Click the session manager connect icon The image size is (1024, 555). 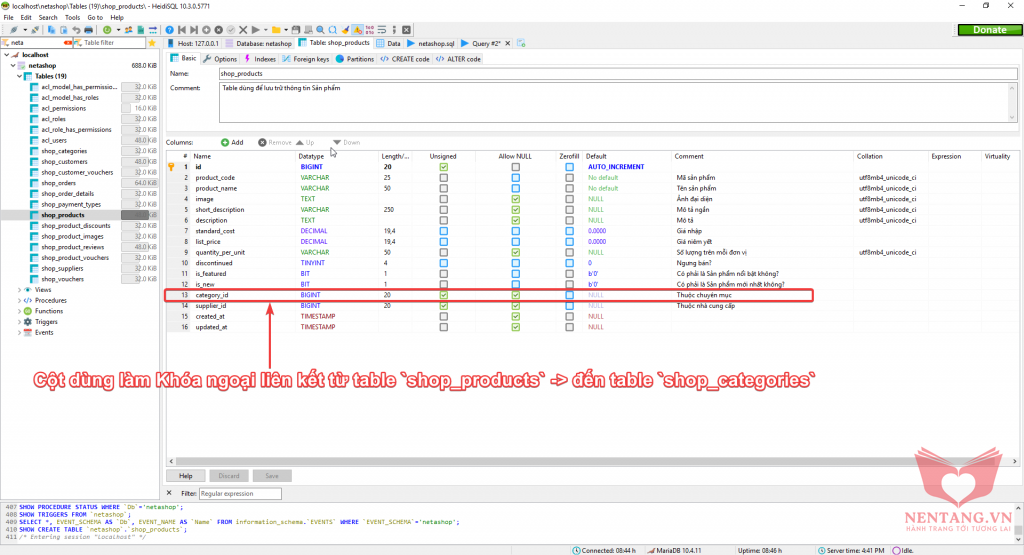(14, 29)
